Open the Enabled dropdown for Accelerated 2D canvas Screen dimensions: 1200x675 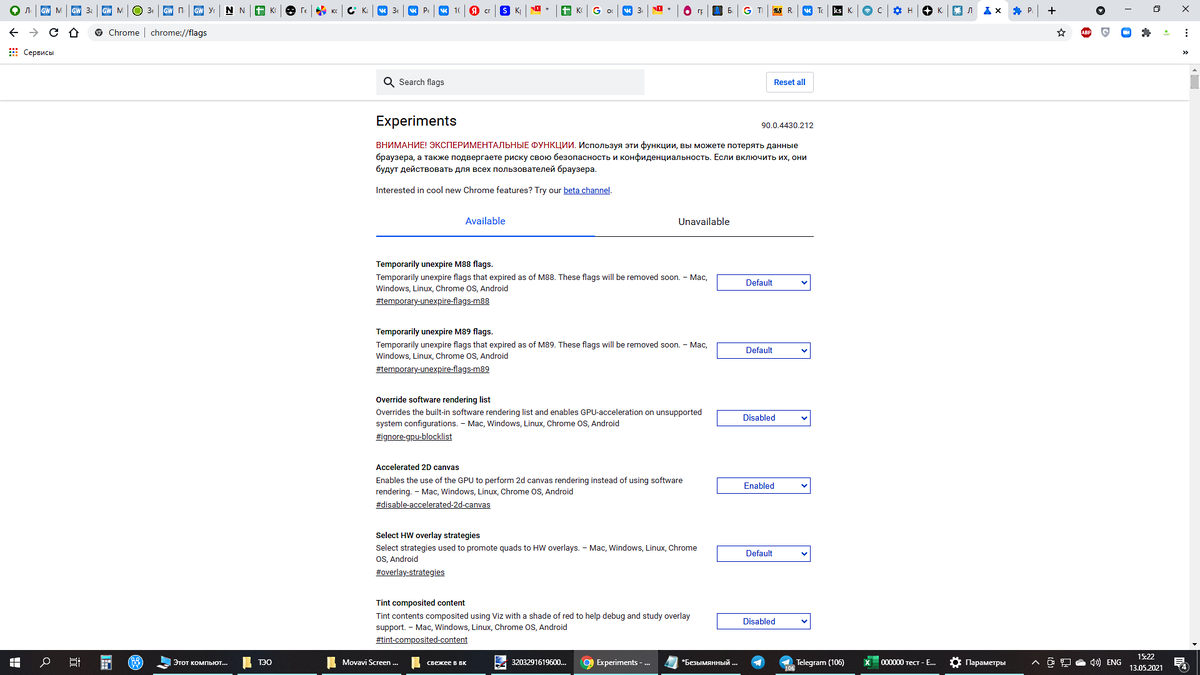(x=763, y=485)
